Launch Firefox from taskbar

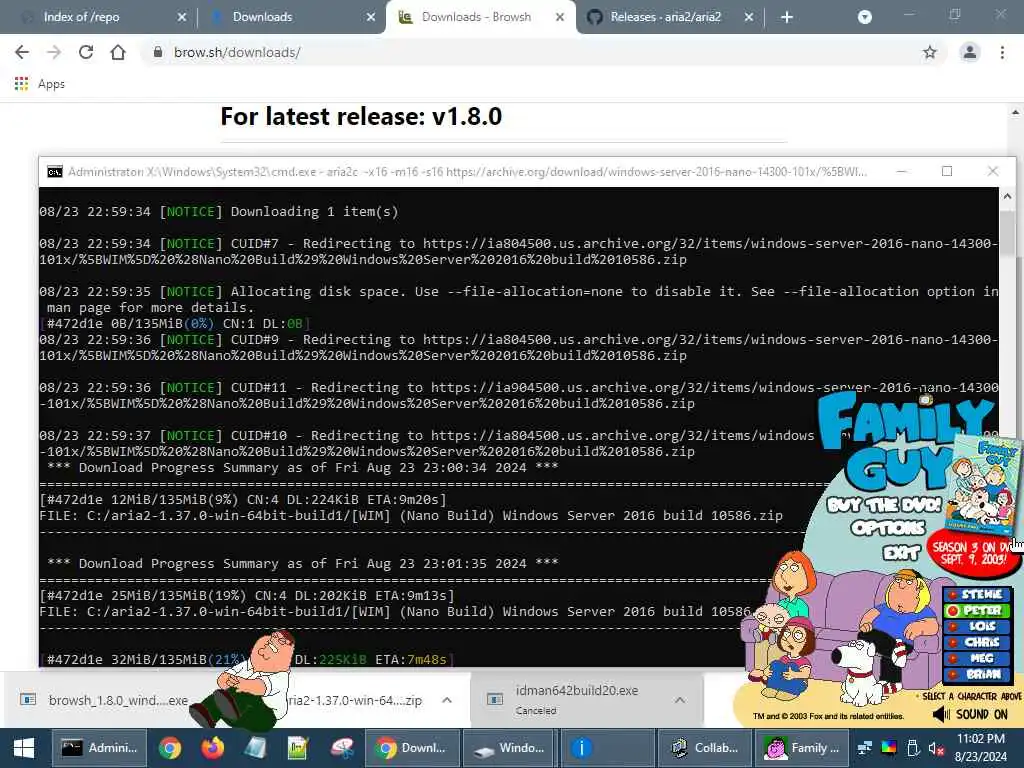tap(212, 748)
